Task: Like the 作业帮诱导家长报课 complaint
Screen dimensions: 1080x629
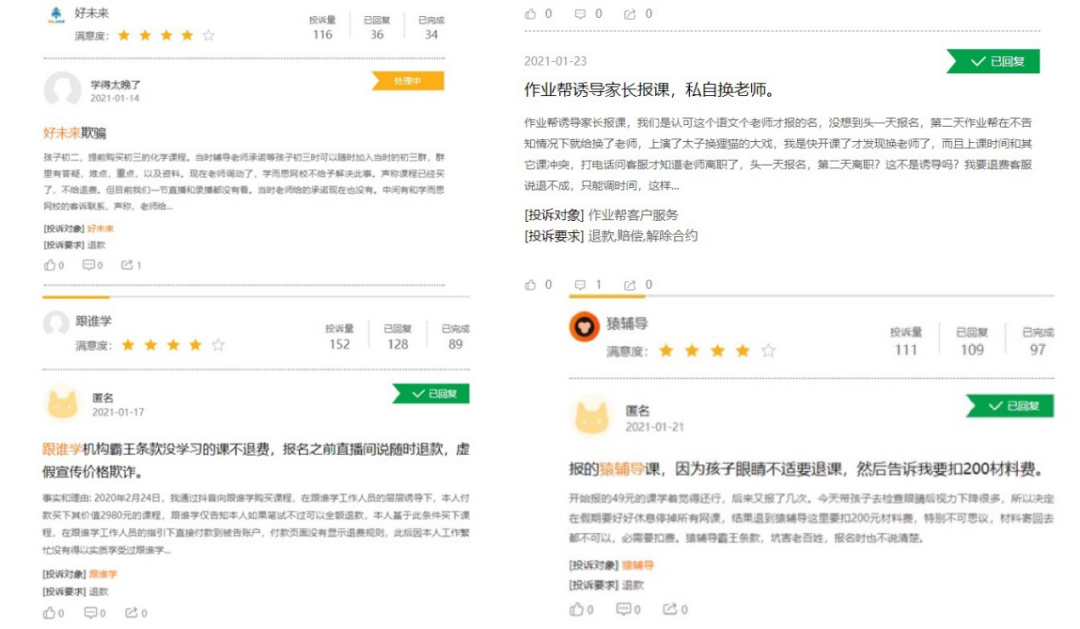Action: click(530, 285)
